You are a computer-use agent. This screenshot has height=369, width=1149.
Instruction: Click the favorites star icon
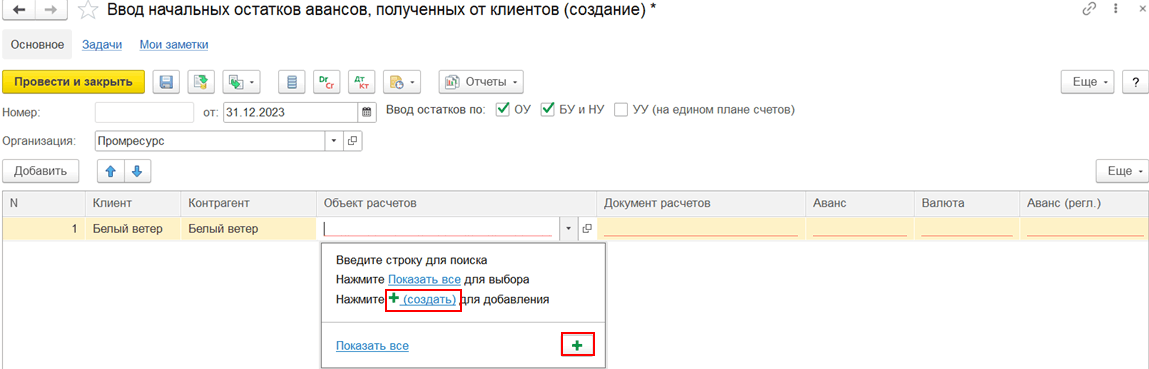87,11
